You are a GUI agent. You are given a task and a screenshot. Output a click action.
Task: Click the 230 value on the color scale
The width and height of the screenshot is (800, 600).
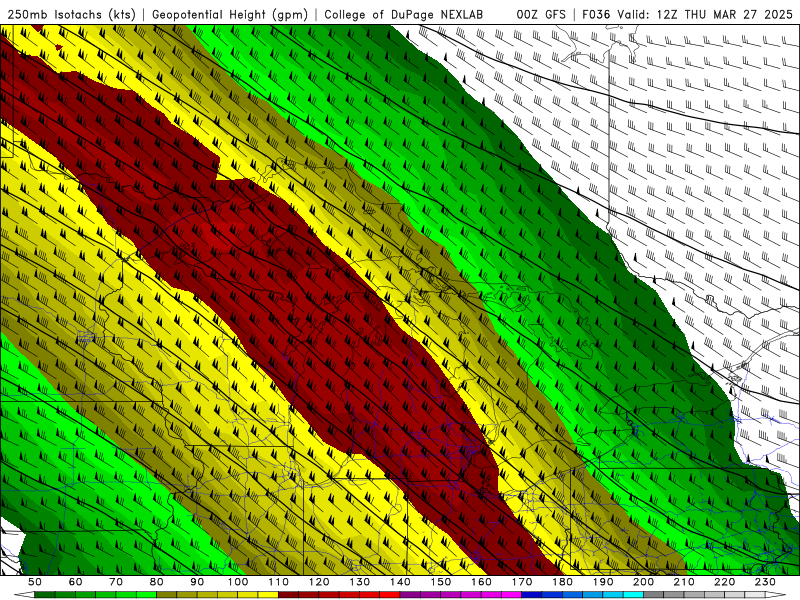point(765,582)
